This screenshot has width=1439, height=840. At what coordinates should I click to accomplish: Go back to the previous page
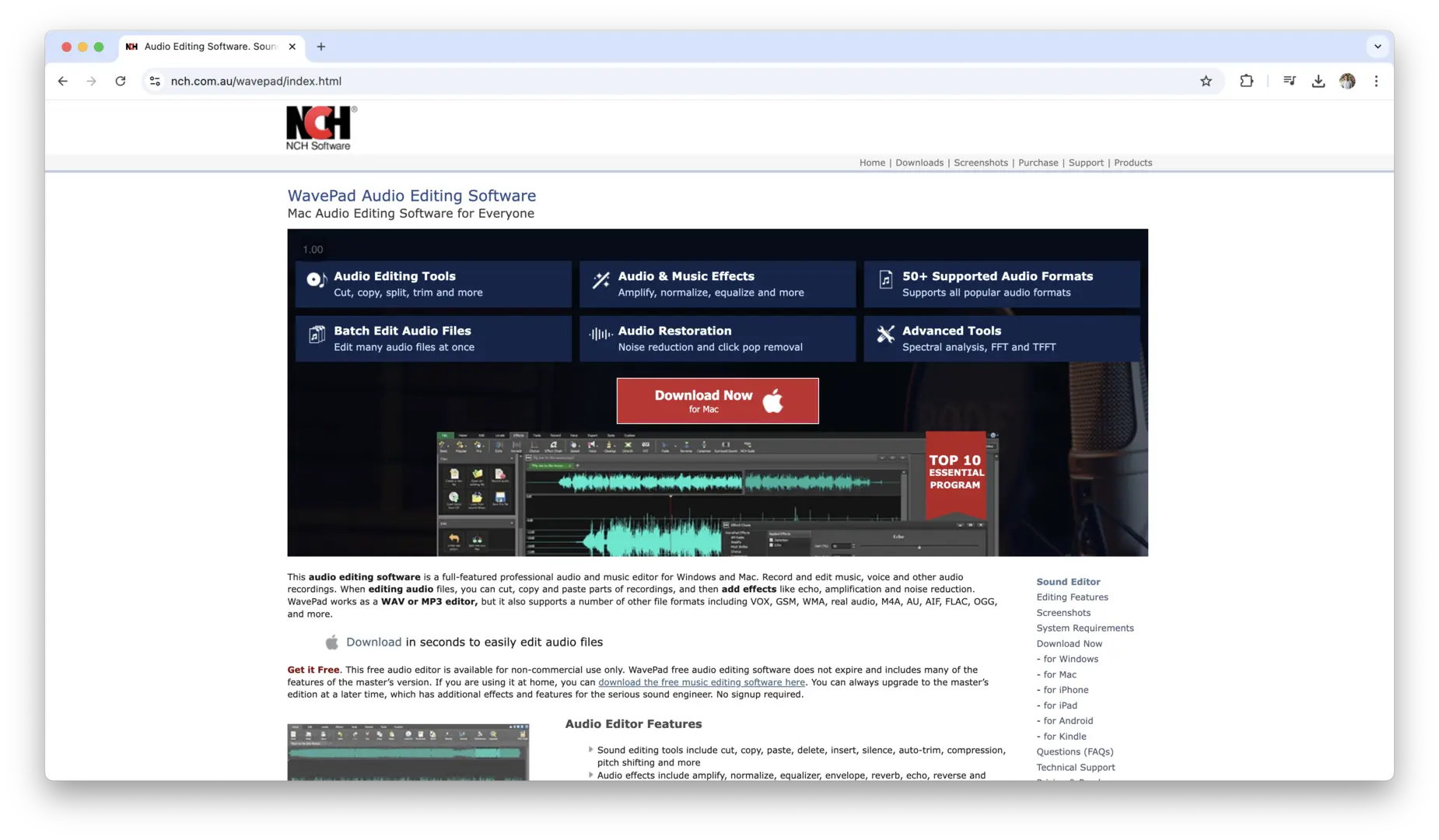click(x=63, y=81)
